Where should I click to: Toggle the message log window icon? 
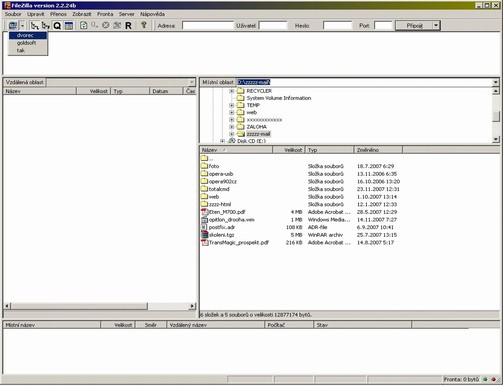[x=69, y=25]
